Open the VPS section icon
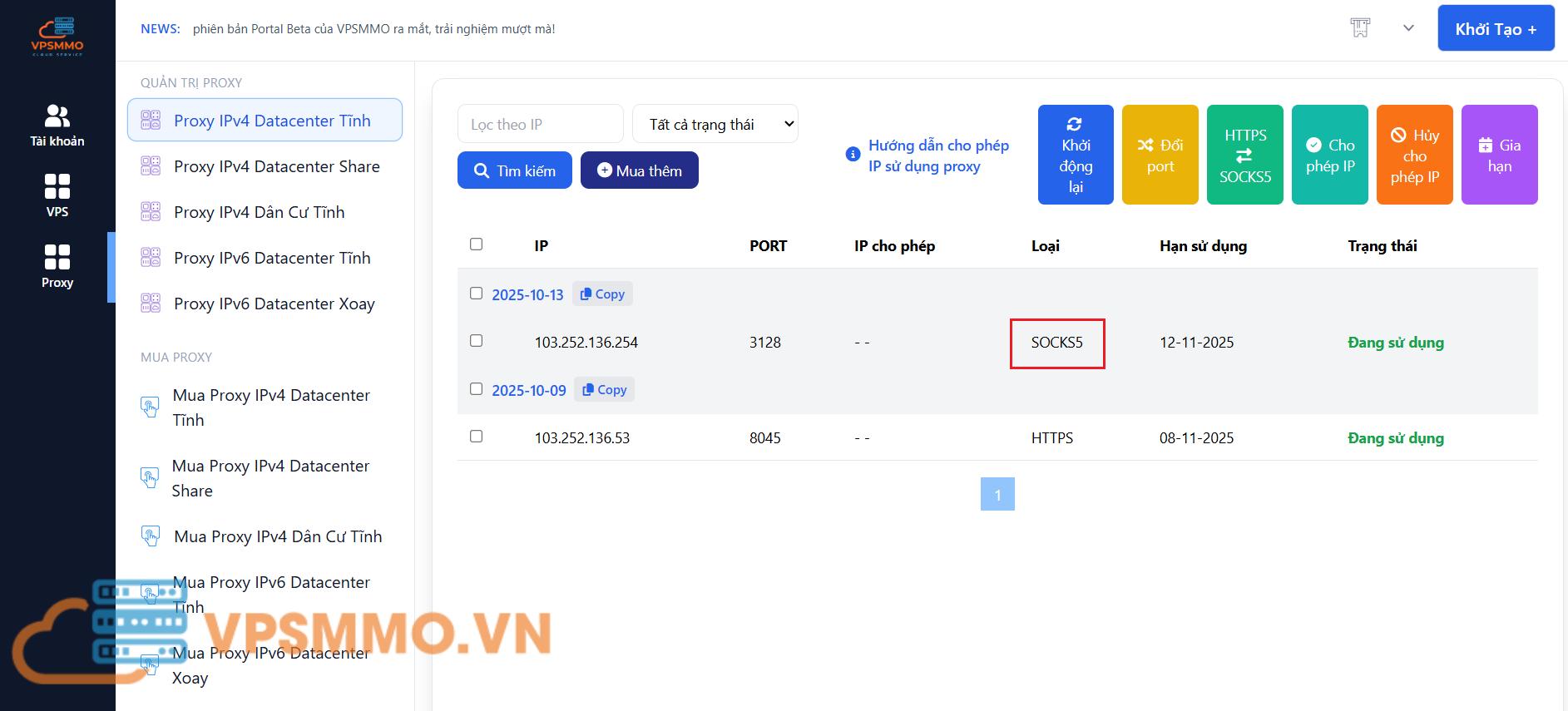The width and height of the screenshot is (1568, 711). [57, 186]
